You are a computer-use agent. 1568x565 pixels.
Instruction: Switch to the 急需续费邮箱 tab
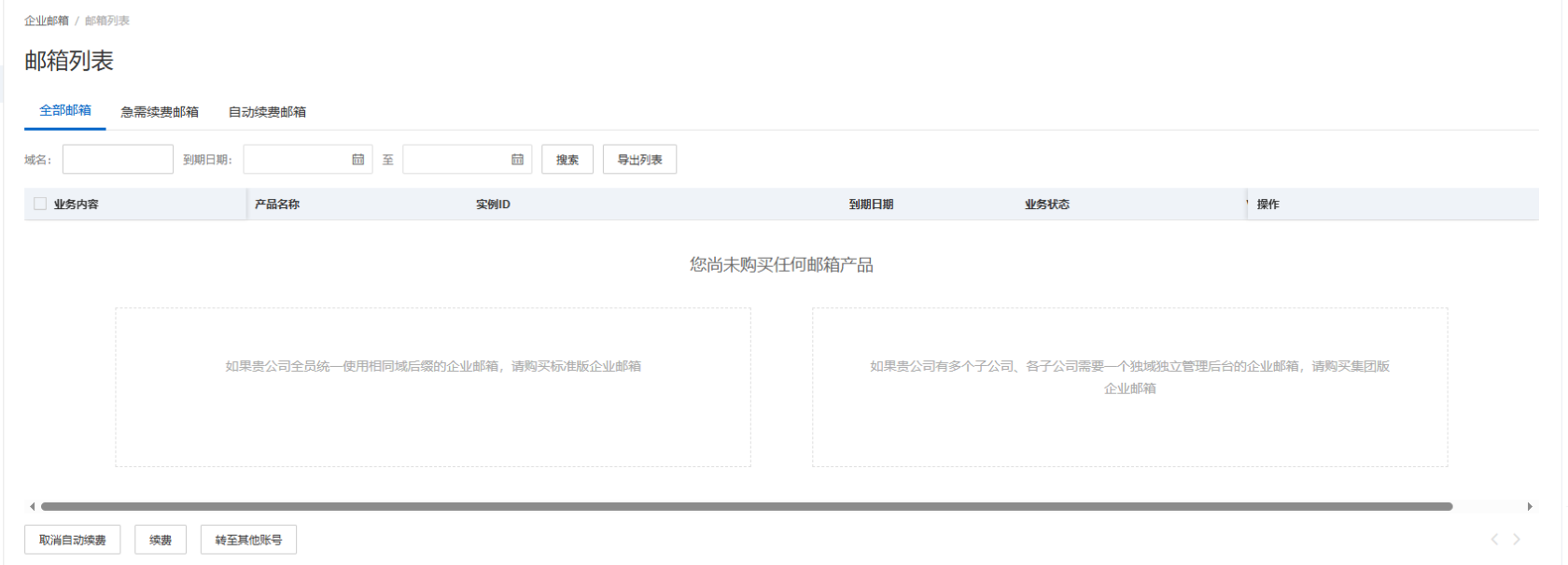pos(160,112)
